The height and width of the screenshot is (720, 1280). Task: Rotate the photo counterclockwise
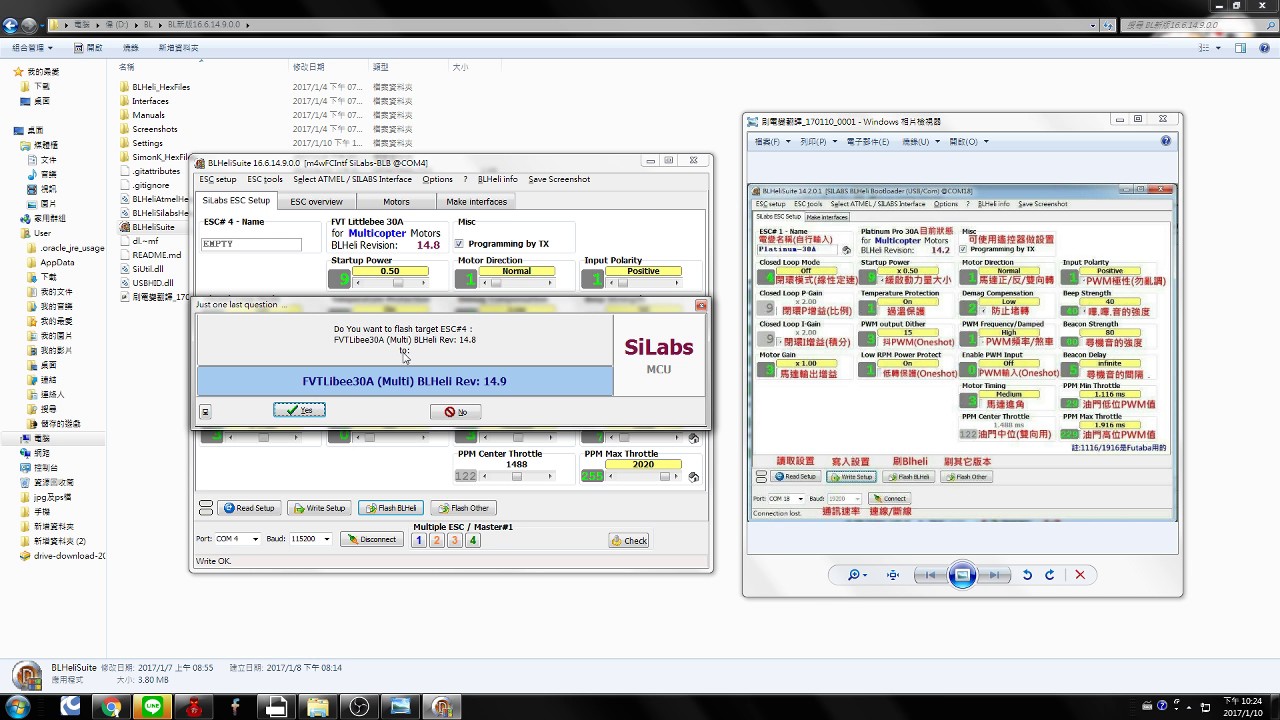[x=1027, y=575]
